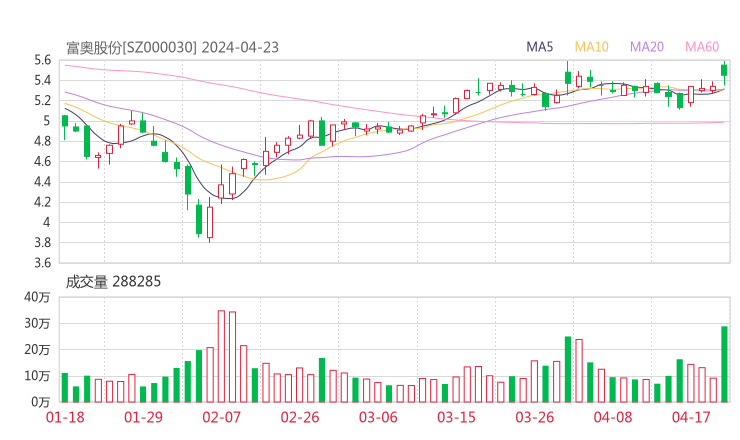The image size is (740, 440).
Task: Click the 2024-04-23 date in title
Action: coord(240,48)
